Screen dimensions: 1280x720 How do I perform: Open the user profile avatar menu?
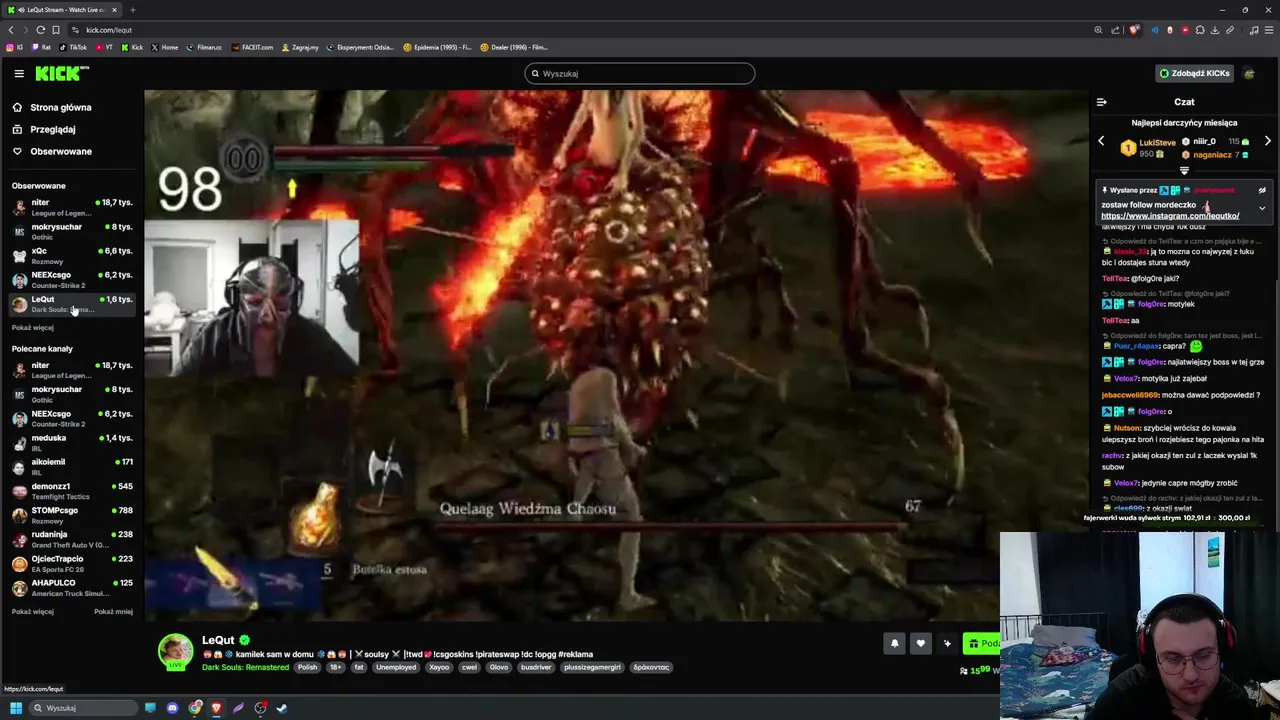(1249, 73)
